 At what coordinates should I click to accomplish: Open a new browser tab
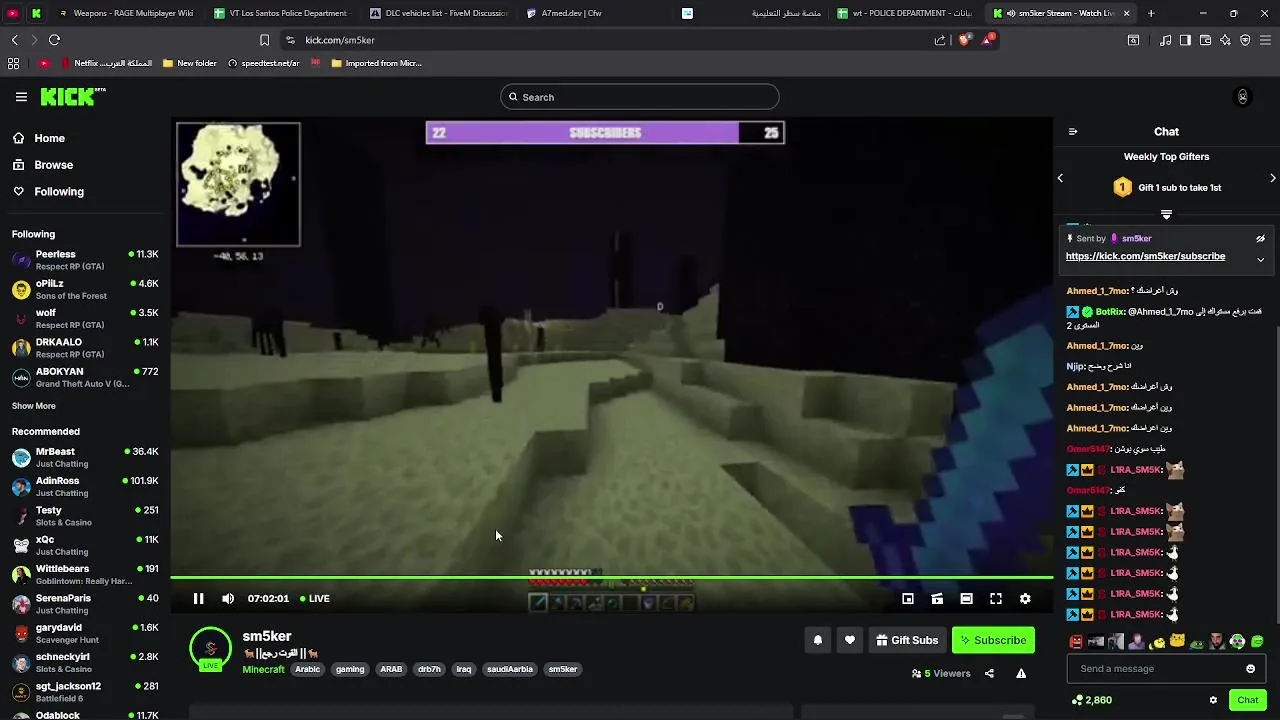(x=1151, y=13)
